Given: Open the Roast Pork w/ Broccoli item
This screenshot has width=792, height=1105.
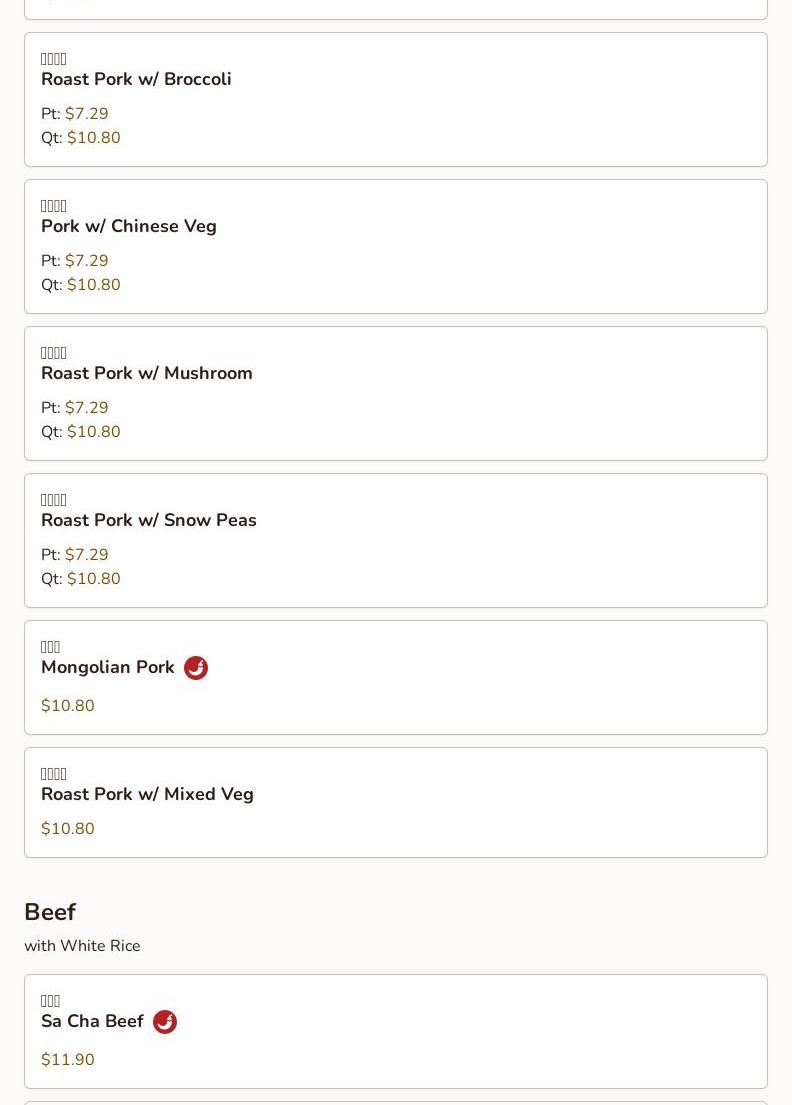Looking at the screenshot, I should coord(136,79).
